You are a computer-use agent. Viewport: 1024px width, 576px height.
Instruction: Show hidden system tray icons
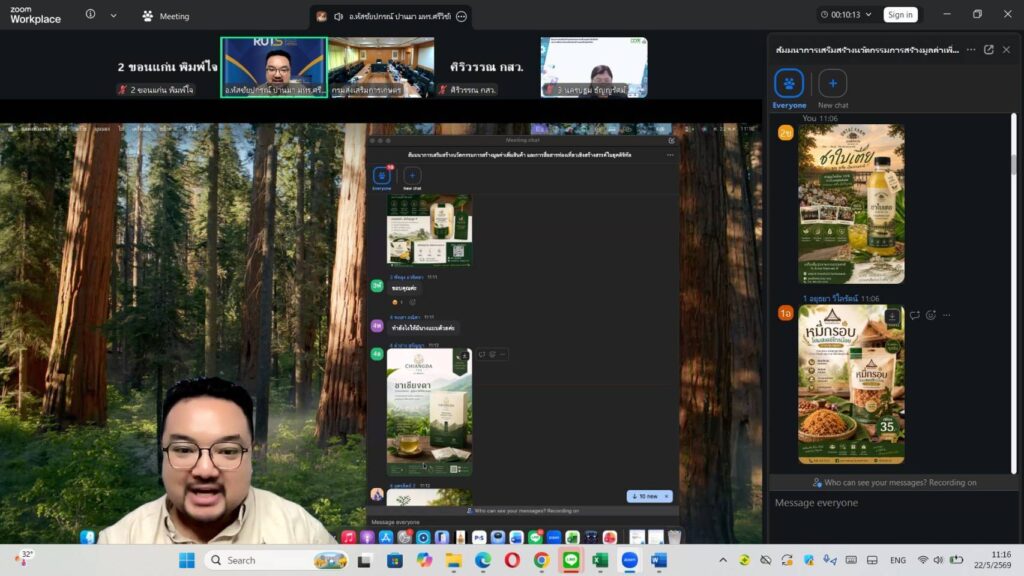pyautogui.click(x=722, y=560)
